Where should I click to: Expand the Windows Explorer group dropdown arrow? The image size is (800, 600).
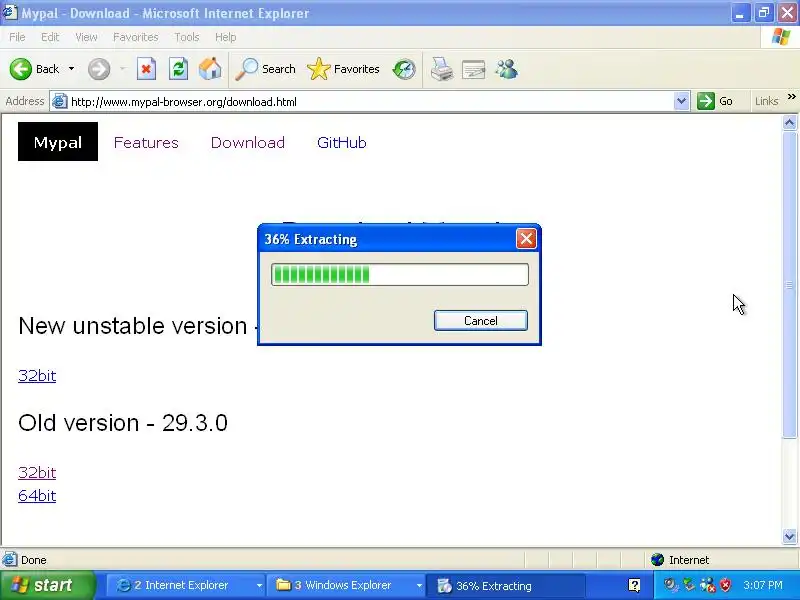click(419, 586)
